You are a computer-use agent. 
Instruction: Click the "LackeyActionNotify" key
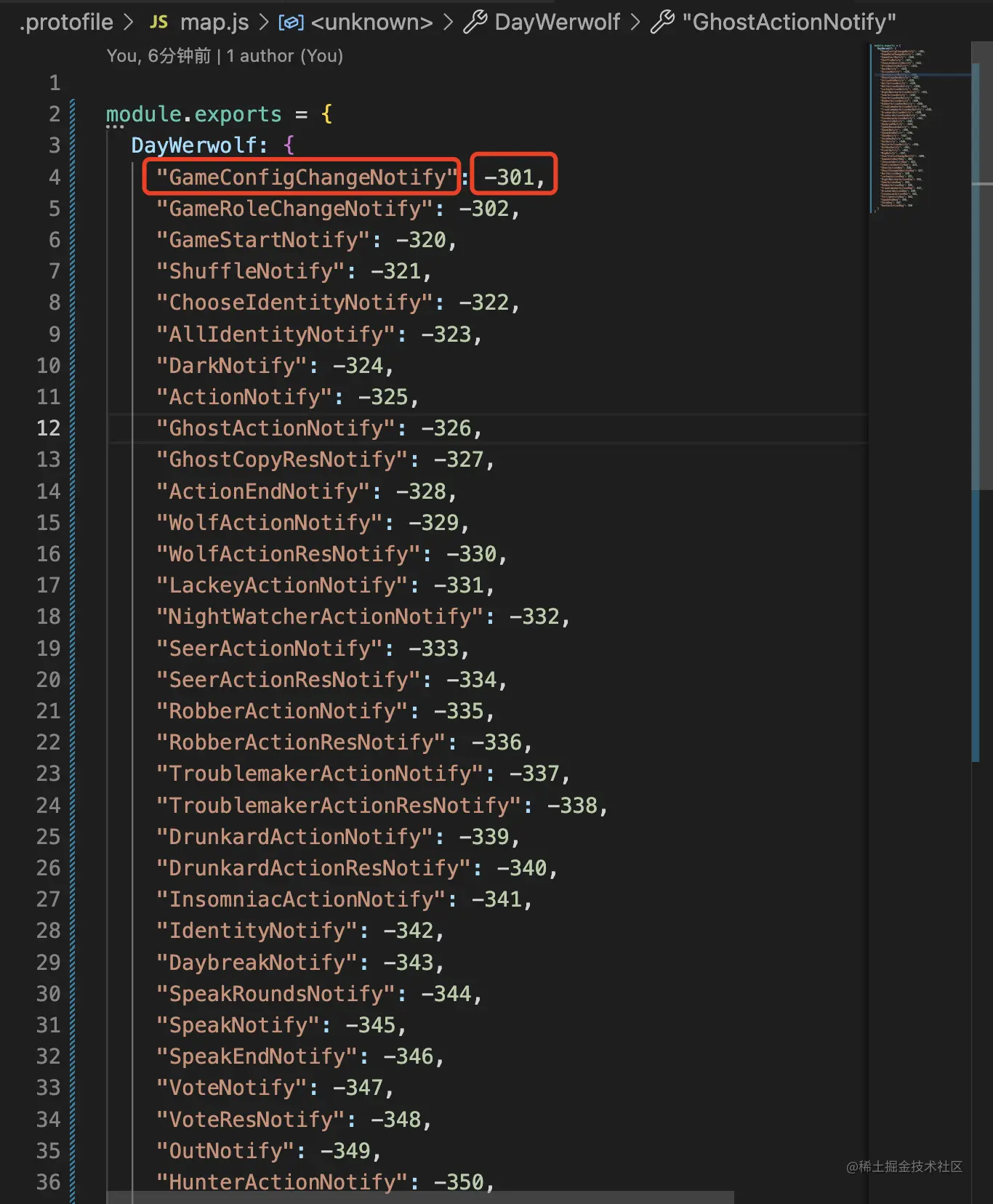click(x=282, y=585)
